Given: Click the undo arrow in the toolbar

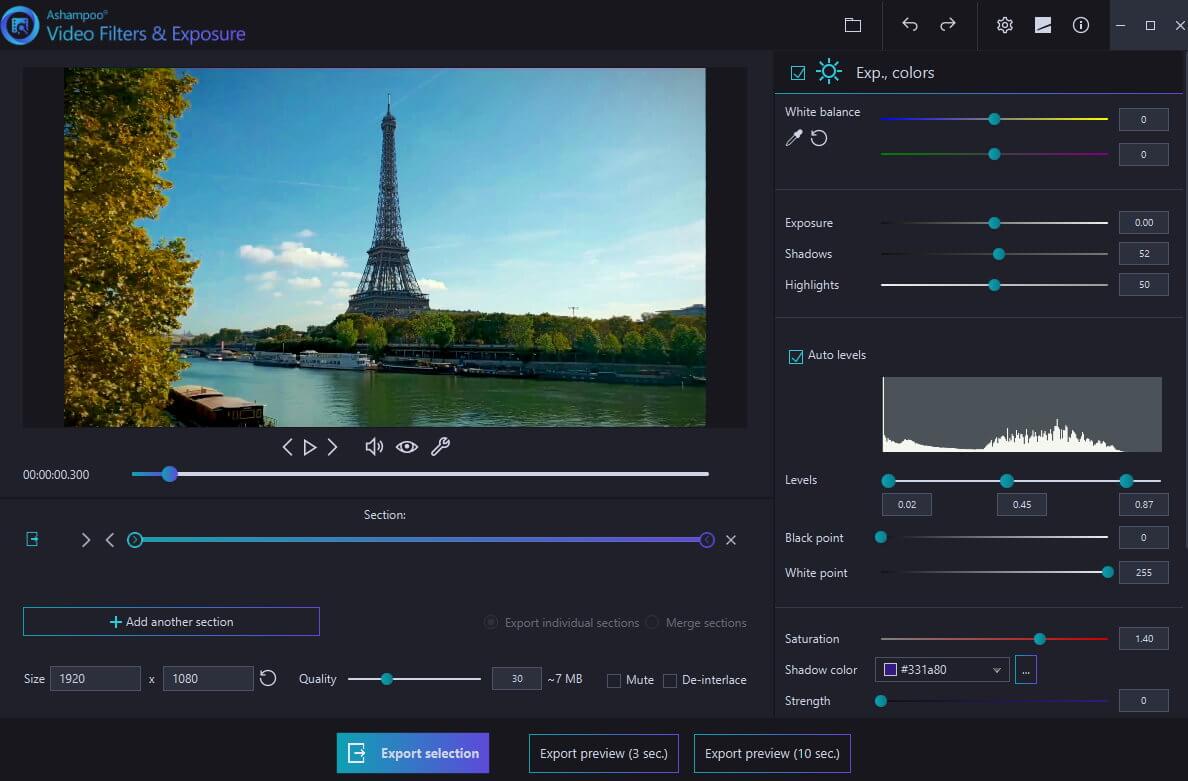Looking at the screenshot, I should point(910,24).
